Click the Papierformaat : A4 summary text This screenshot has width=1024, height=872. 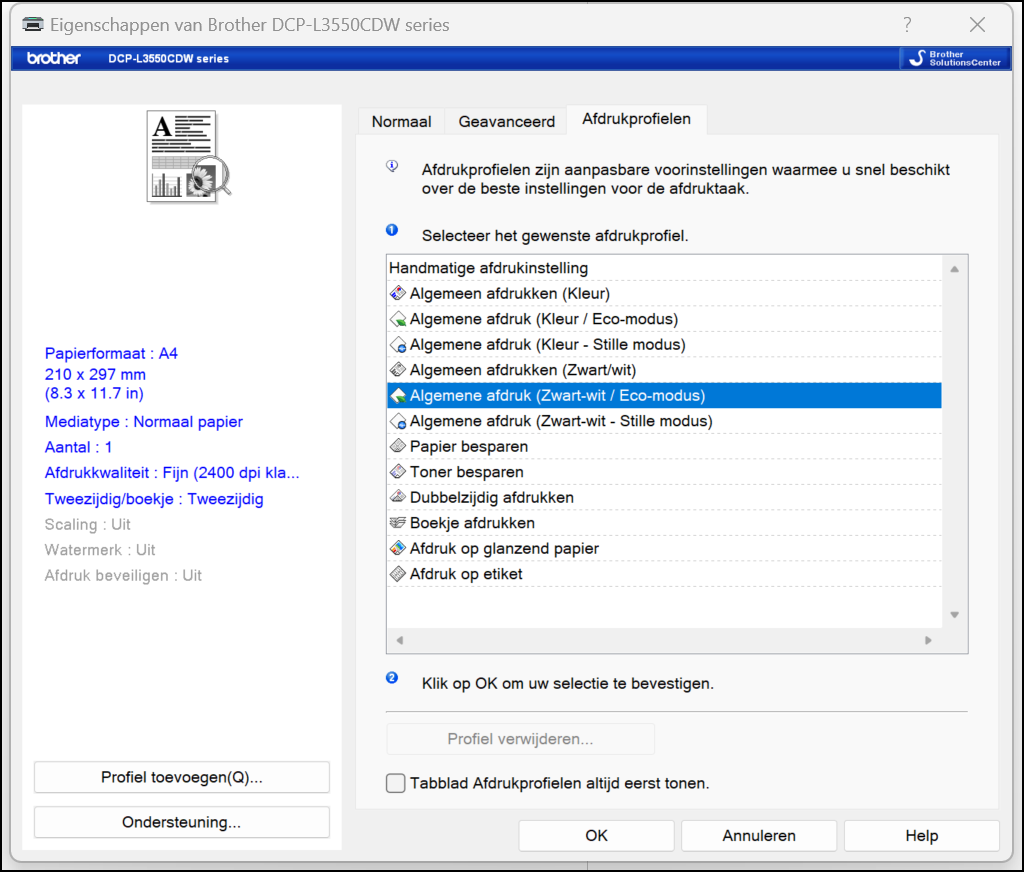[111, 353]
